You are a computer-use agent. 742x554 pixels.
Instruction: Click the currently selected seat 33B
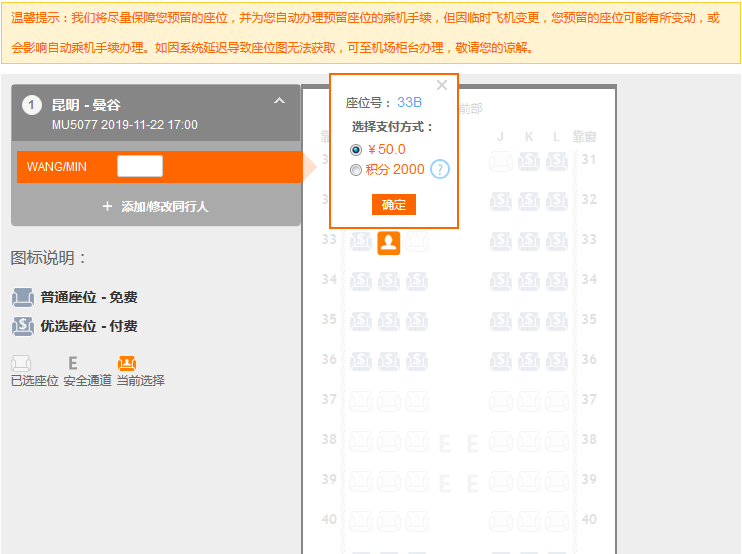(x=389, y=242)
